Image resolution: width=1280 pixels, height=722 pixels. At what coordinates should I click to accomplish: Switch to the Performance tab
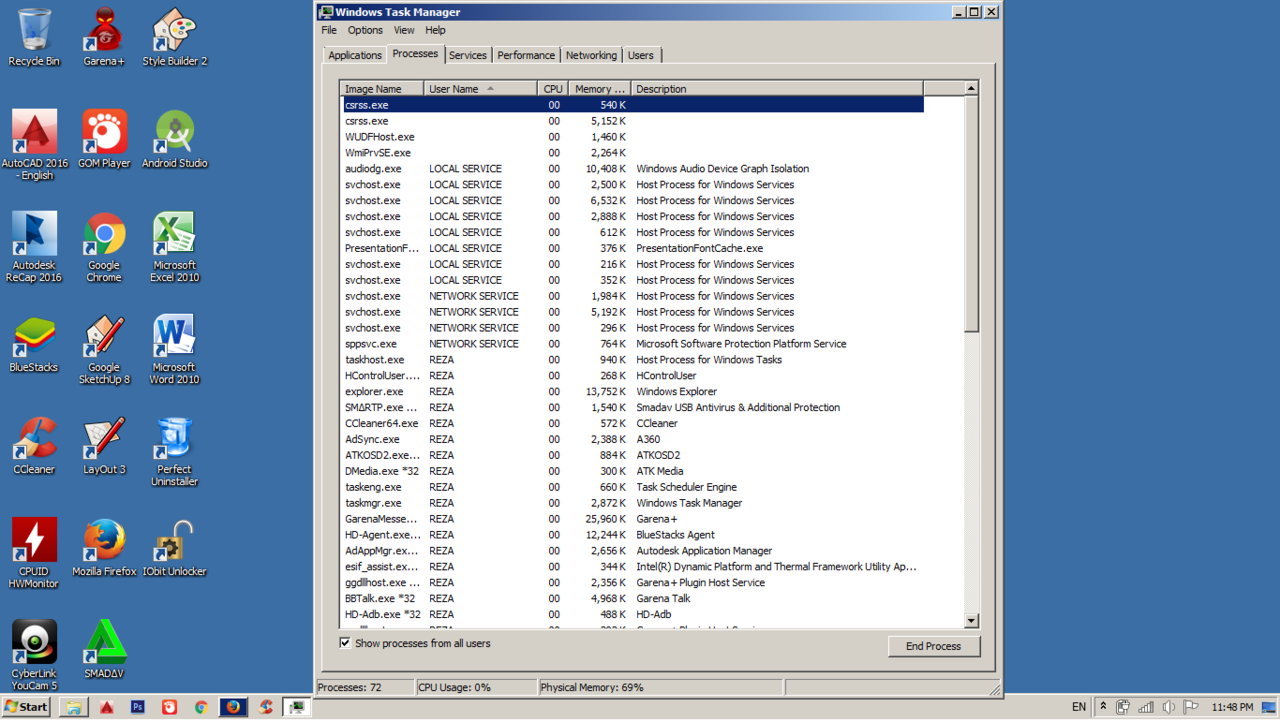526,56
